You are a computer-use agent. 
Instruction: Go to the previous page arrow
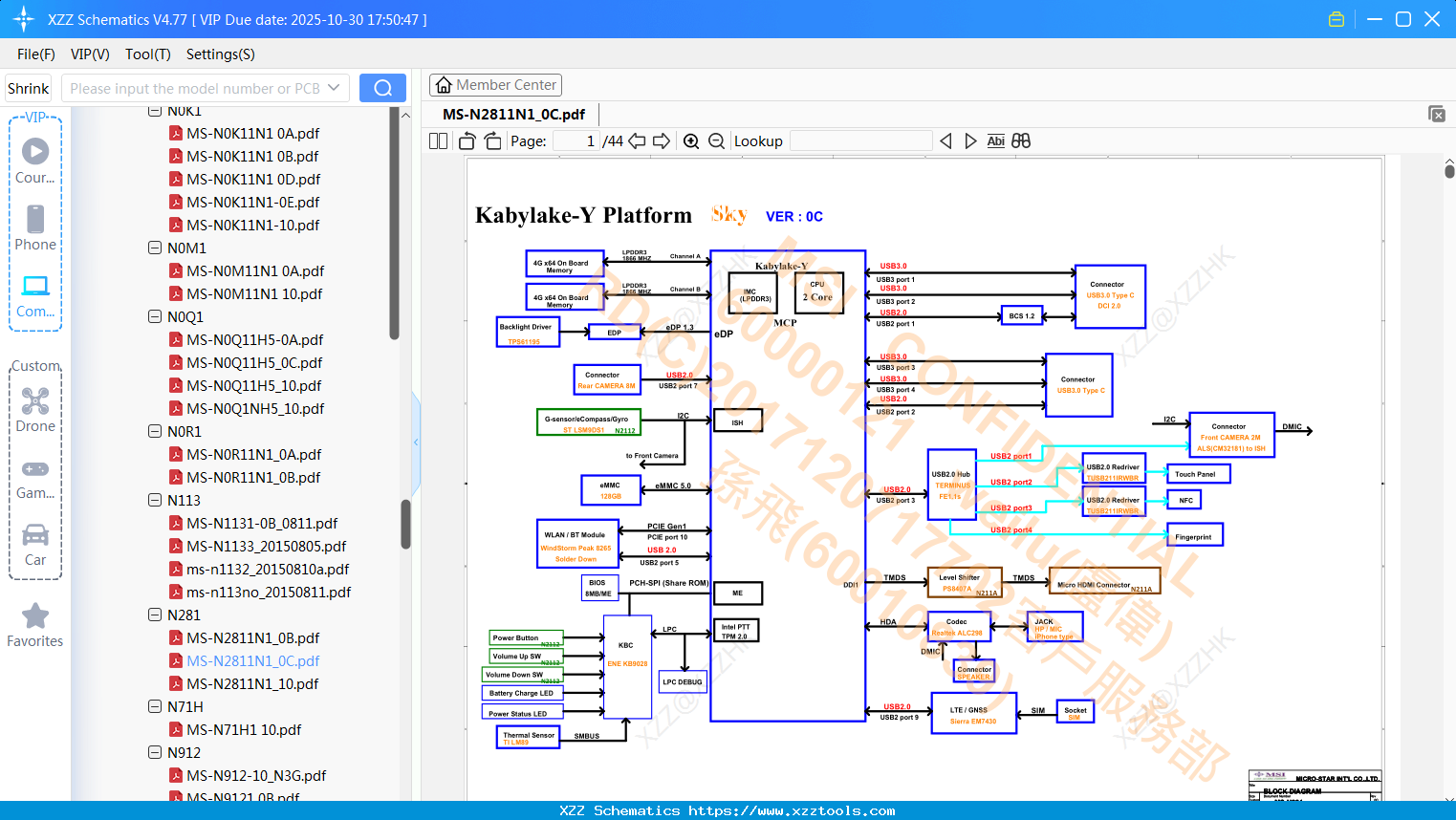(637, 141)
